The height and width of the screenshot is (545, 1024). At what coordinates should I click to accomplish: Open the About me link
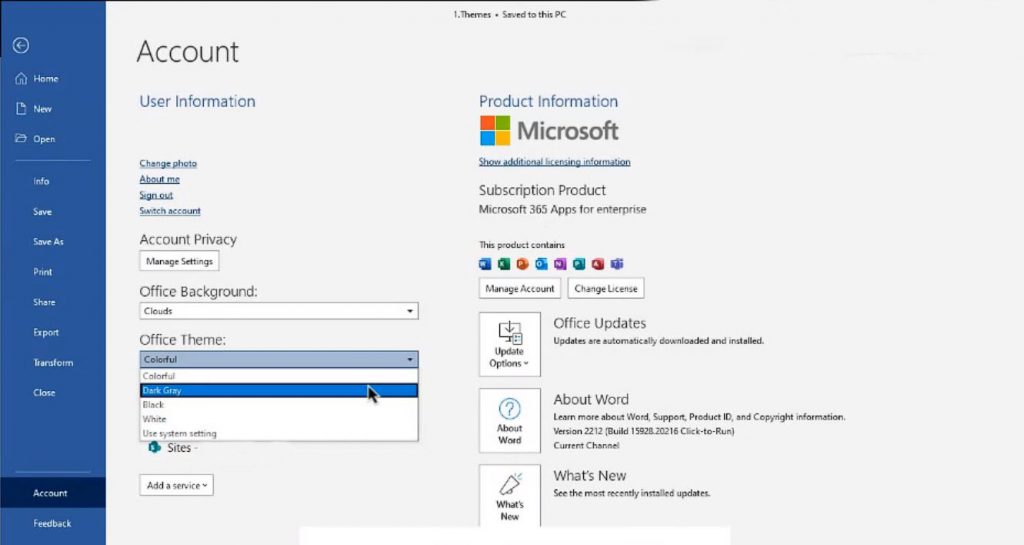click(x=159, y=179)
